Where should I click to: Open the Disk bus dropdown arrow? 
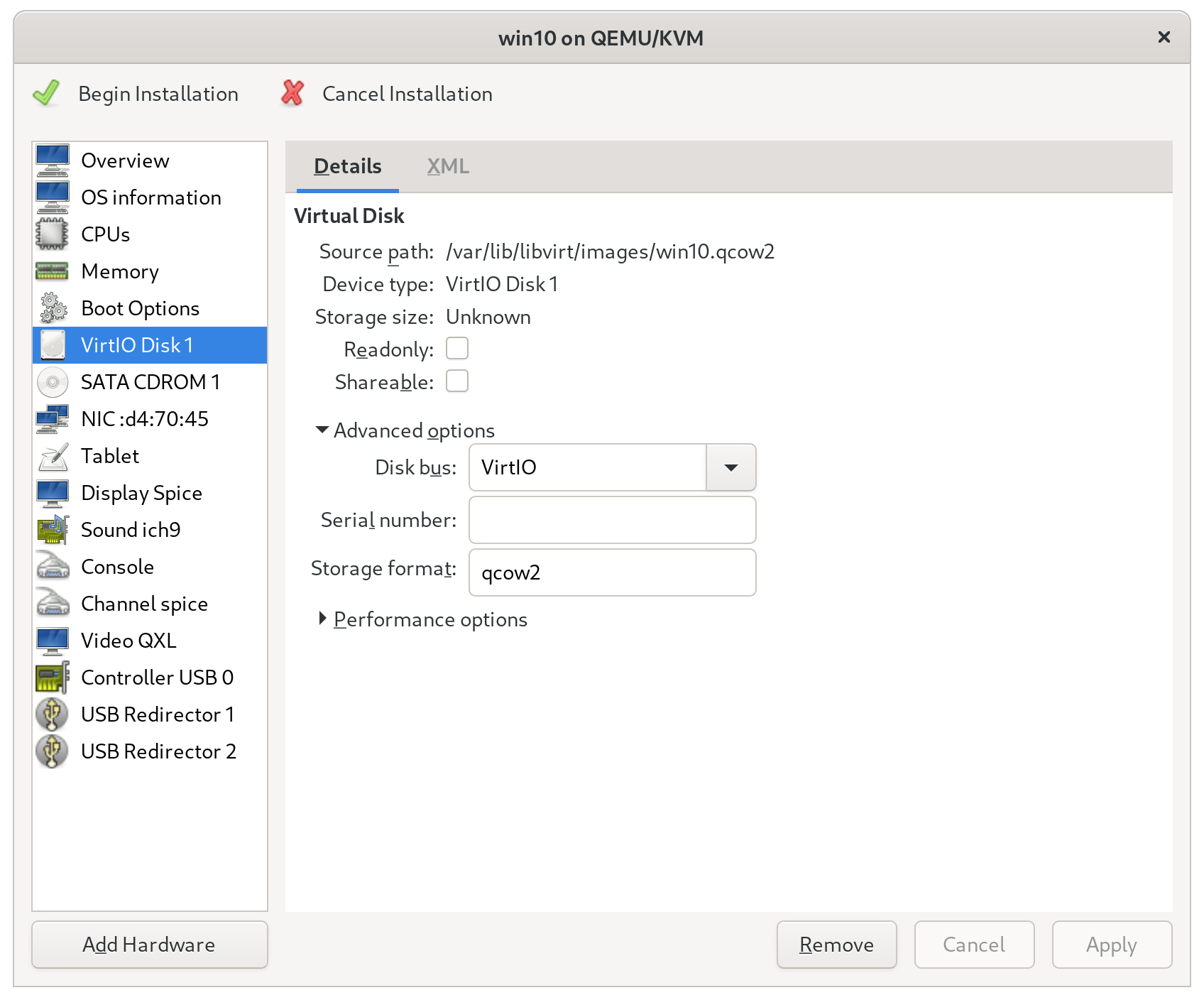click(x=730, y=467)
